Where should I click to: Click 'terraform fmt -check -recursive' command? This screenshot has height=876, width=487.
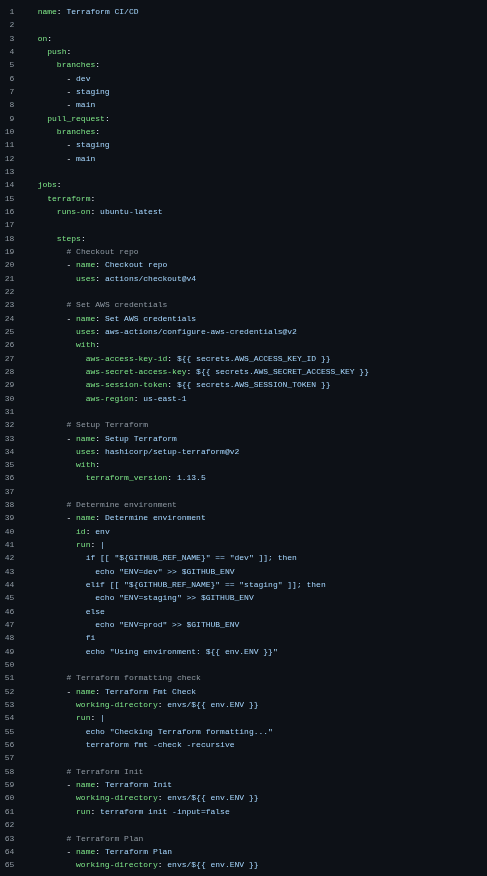point(160,745)
